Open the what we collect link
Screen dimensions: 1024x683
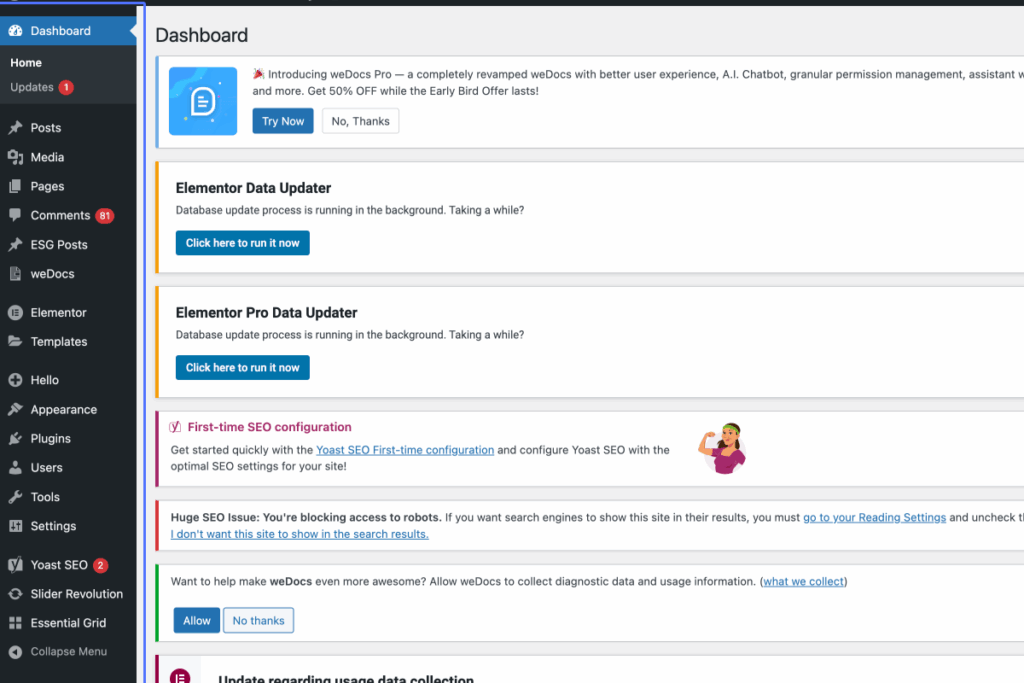point(803,581)
